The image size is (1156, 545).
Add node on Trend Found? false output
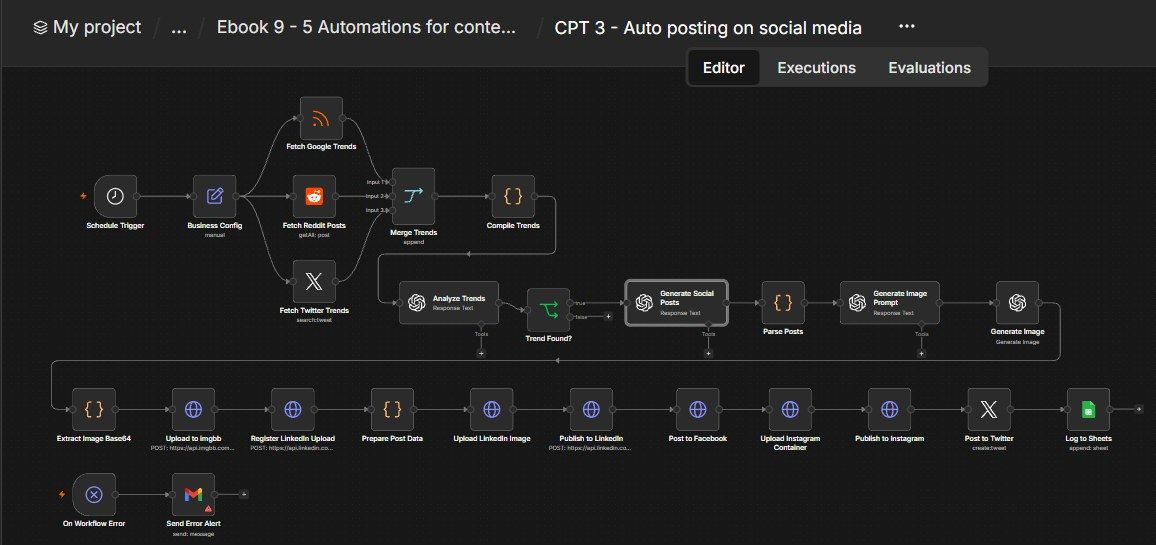click(608, 316)
